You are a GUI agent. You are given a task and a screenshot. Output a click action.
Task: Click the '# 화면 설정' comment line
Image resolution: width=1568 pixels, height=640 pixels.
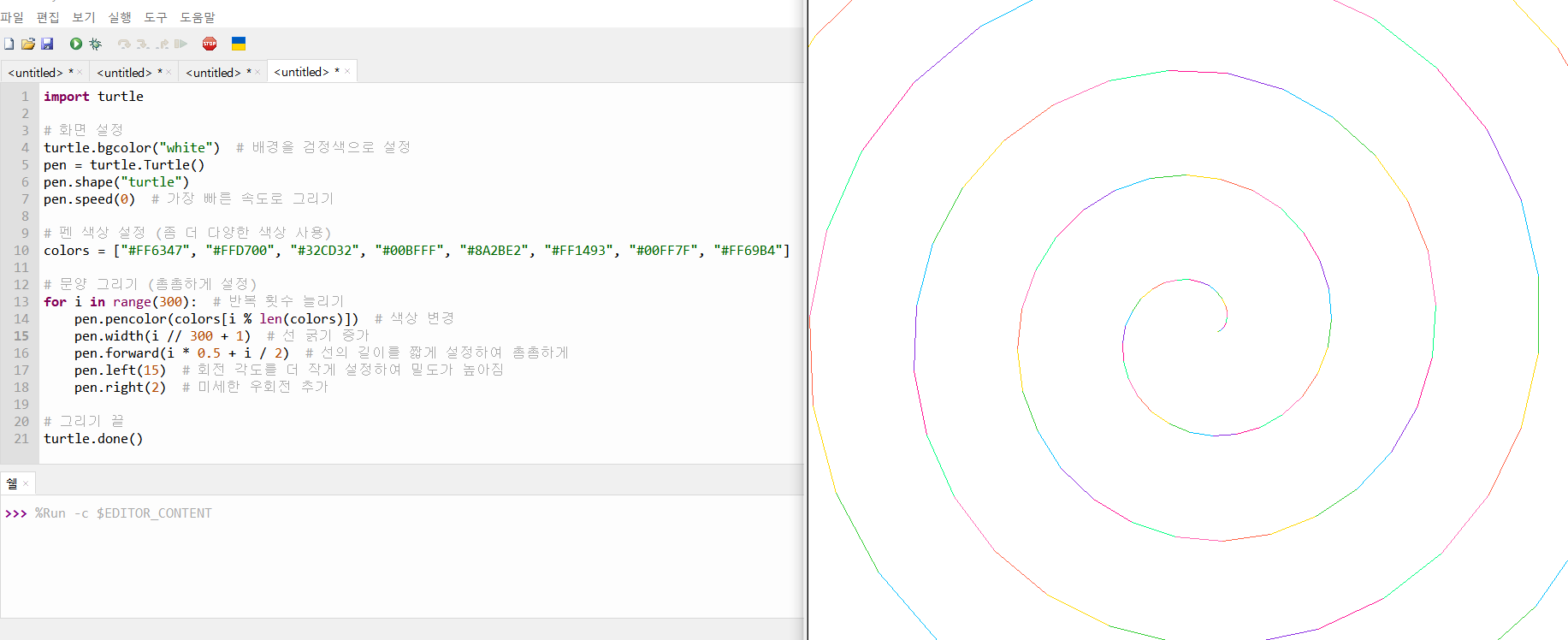[84, 130]
